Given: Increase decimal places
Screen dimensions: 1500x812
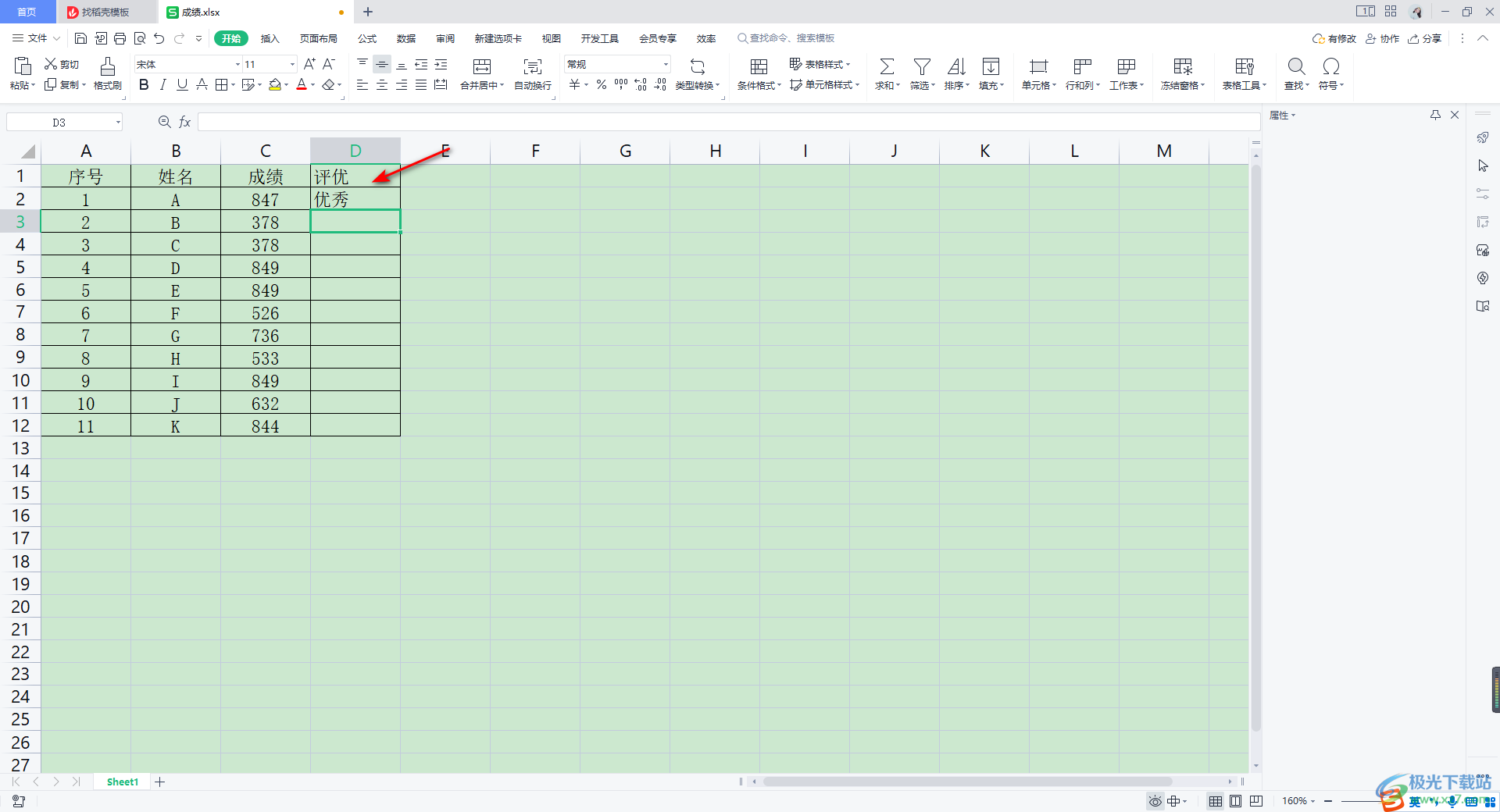Looking at the screenshot, I should 641,85.
